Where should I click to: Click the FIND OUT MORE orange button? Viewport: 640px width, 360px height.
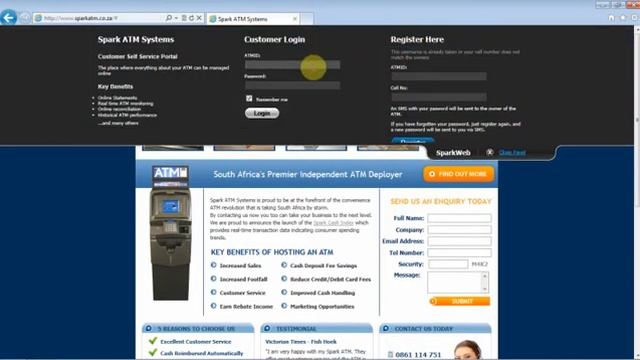pos(459,174)
